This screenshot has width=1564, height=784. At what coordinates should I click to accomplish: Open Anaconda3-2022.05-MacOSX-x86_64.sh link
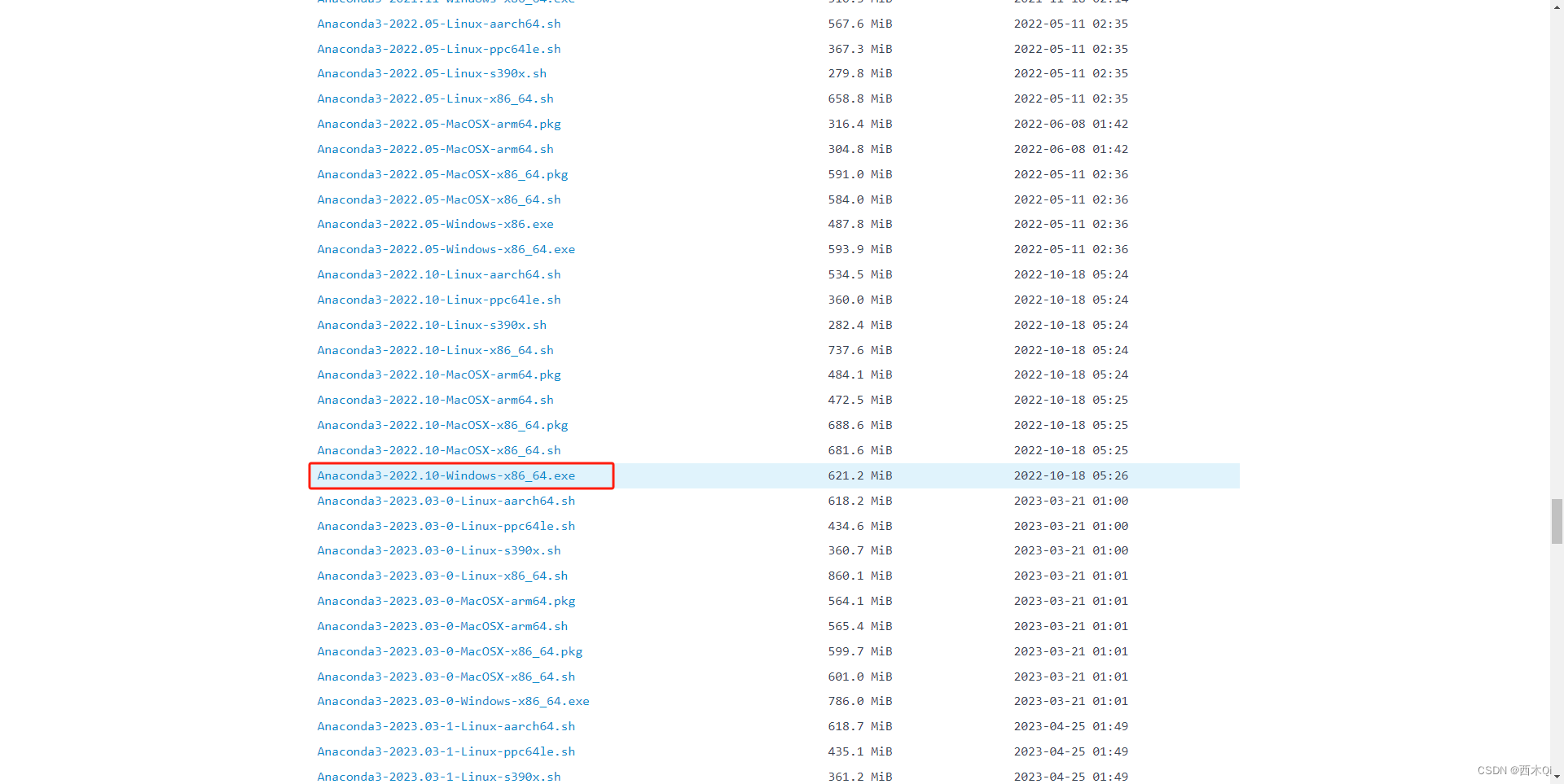click(439, 199)
